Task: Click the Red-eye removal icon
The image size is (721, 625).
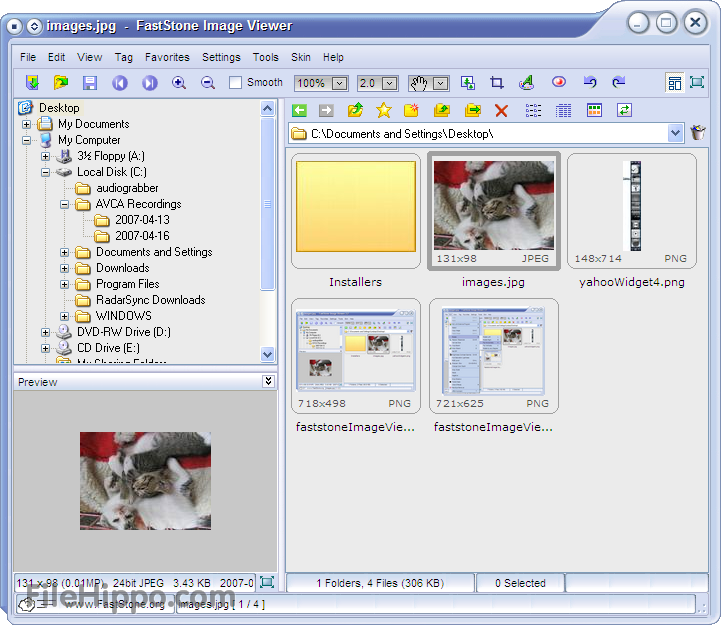Action: point(559,82)
